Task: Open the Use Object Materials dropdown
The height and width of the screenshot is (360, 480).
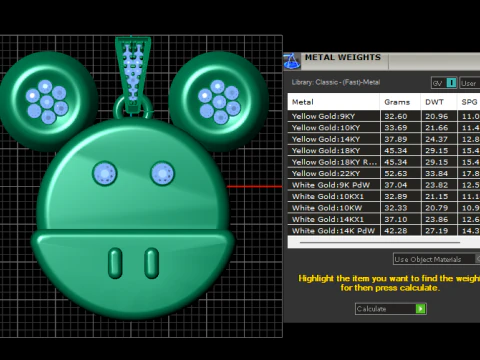Action: click(437, 259)
